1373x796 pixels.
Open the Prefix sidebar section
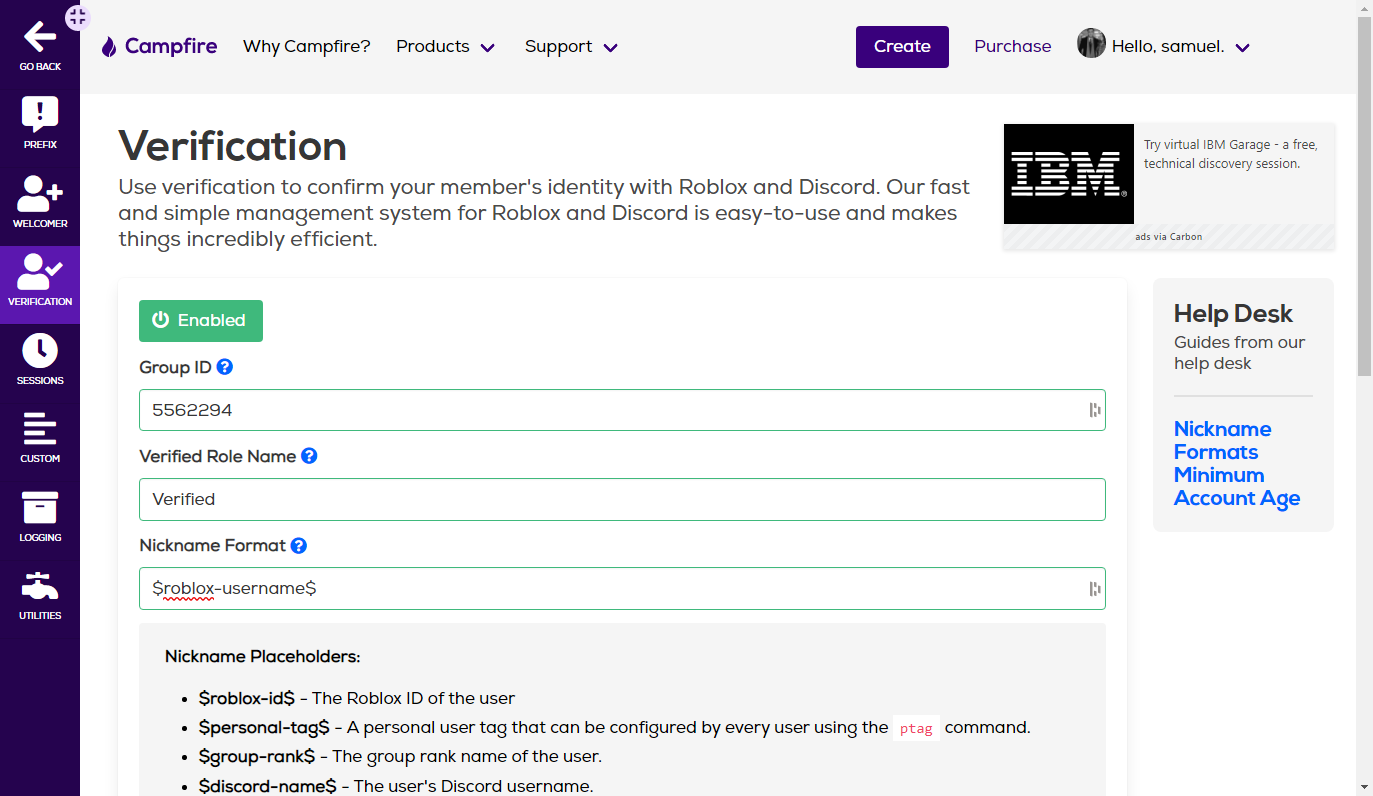40,124
